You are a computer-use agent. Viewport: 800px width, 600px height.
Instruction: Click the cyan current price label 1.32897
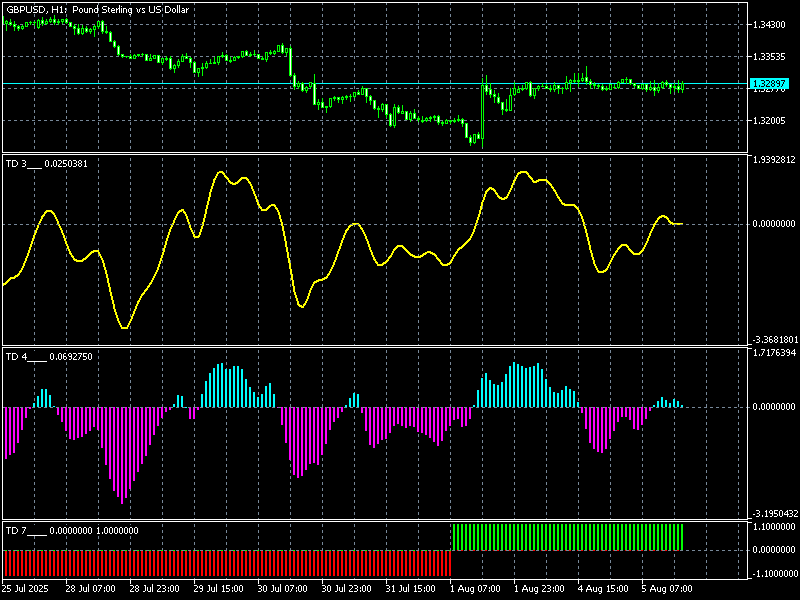(x=770, y=84)
